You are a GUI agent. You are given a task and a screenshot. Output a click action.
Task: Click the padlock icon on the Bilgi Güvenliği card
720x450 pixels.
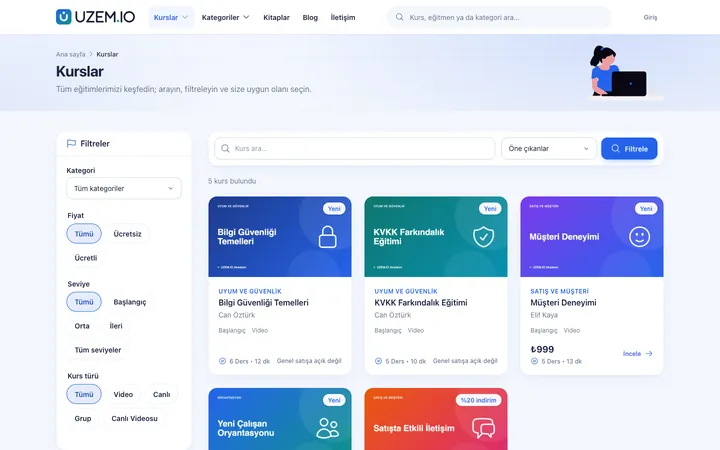click(327, 236)
